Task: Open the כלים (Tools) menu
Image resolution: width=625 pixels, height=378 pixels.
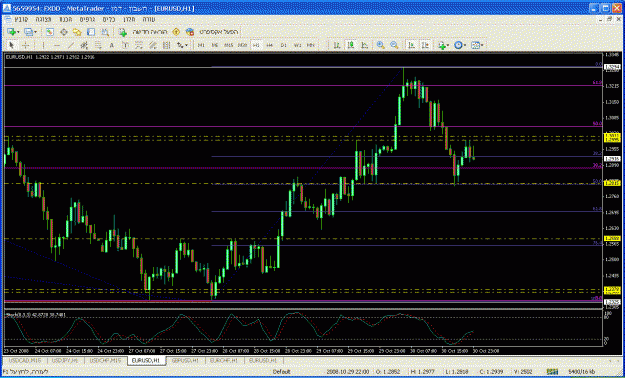Action: point(109,19)
